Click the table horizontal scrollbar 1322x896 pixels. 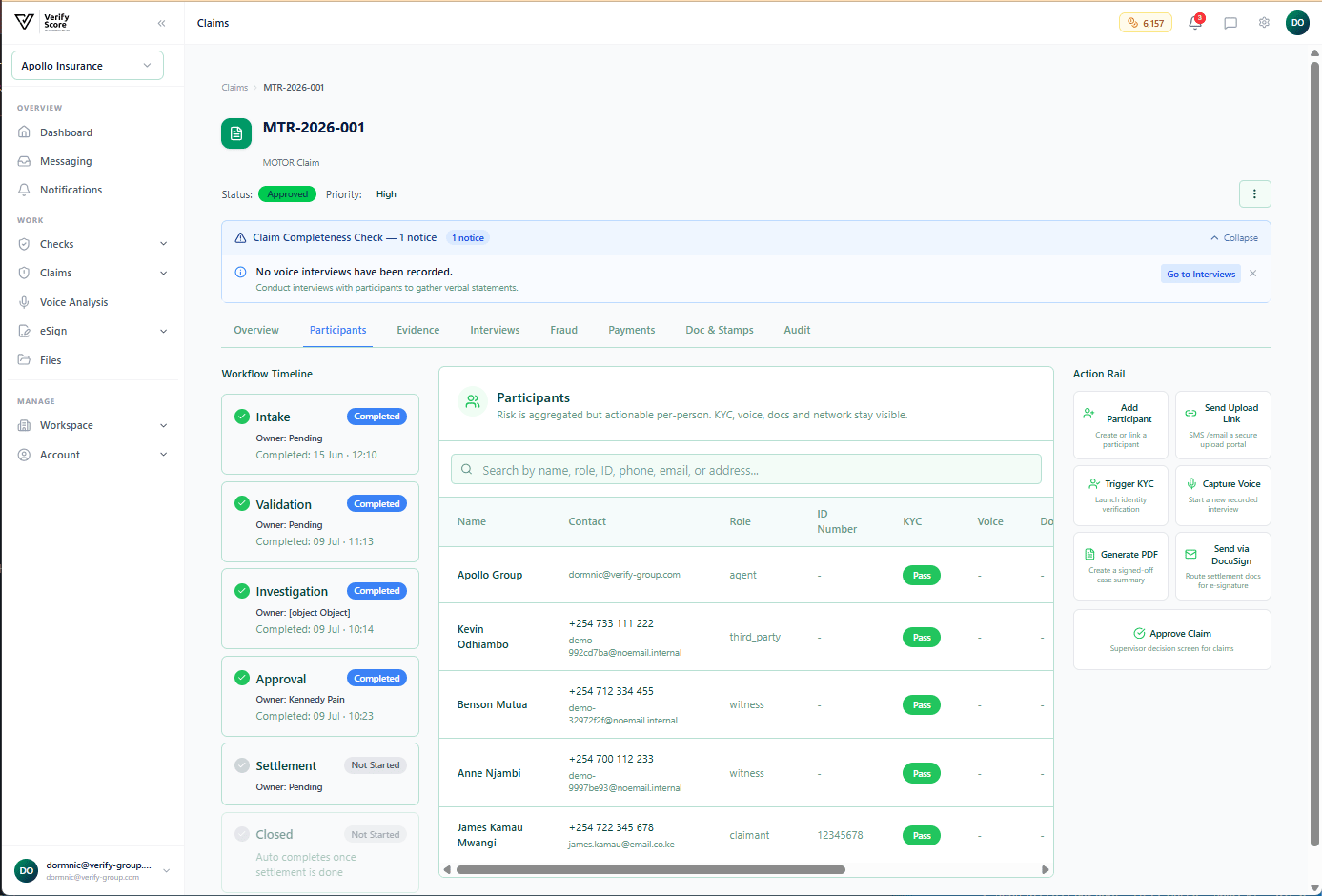point(650,869)
